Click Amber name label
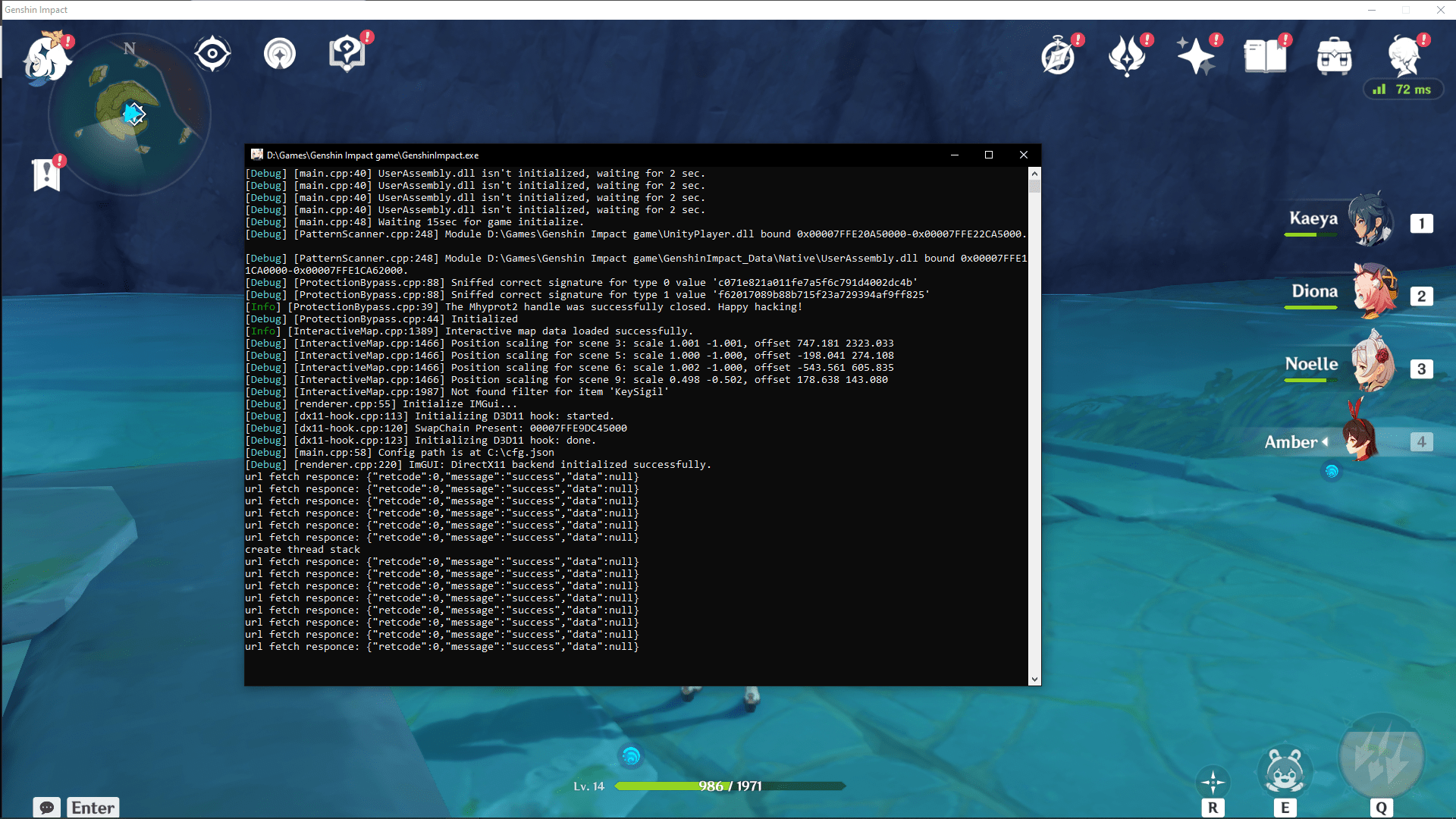 1291,442
